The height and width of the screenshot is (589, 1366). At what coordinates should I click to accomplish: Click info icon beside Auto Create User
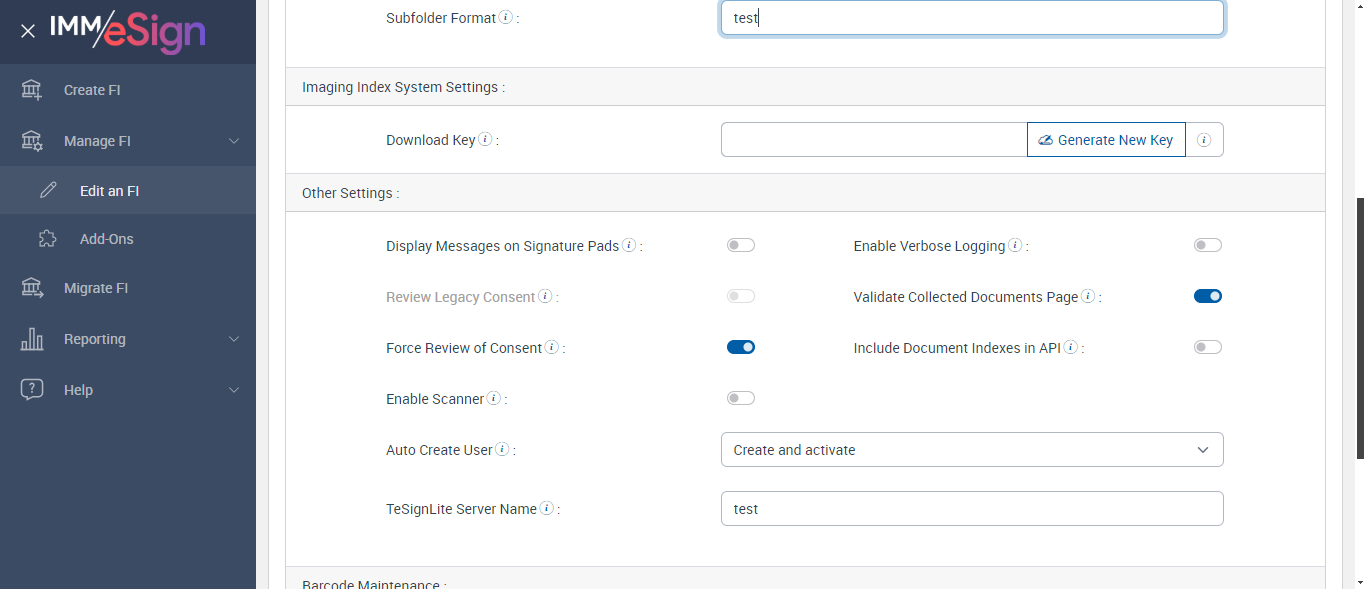502,449
